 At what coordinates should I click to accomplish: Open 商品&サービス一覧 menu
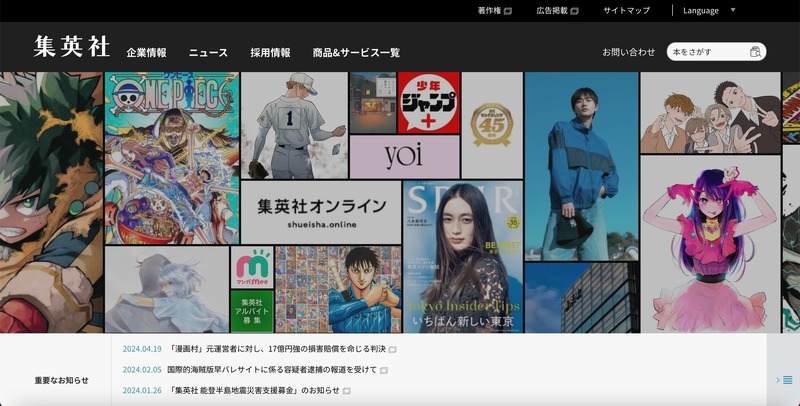pyautogui.click(x=356, y=52)
